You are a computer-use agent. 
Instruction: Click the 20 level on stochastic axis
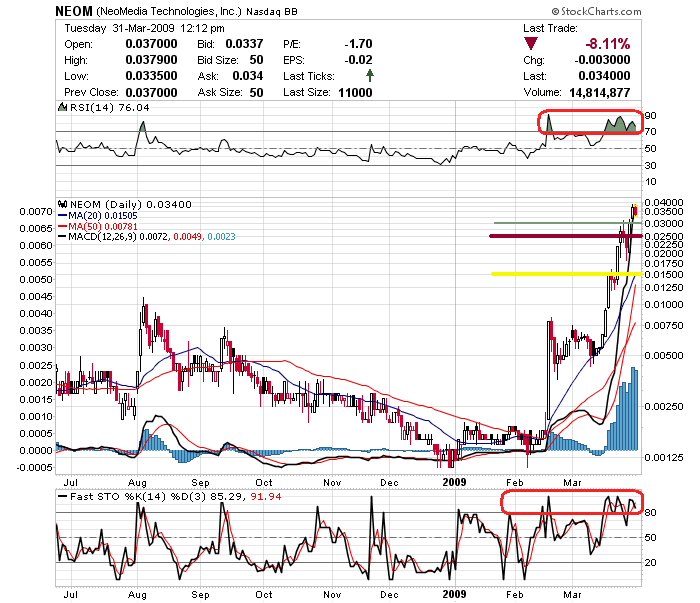coord(650,562)
